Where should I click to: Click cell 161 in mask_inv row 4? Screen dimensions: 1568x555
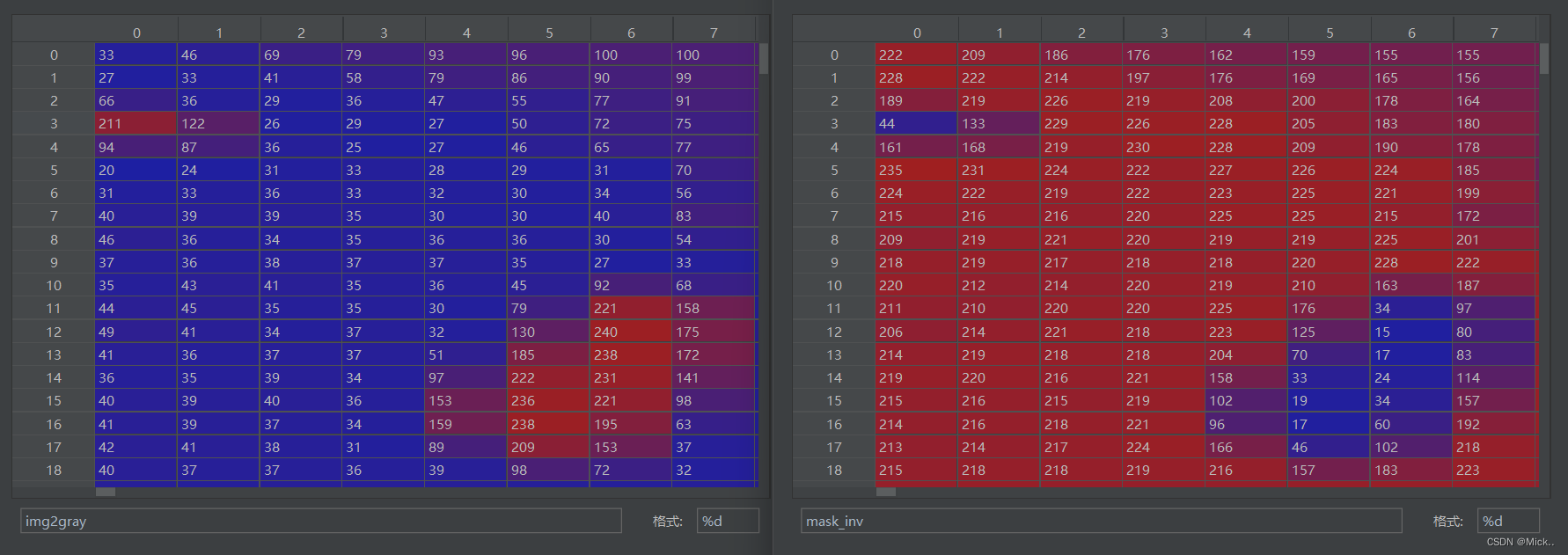click(917, 147)
